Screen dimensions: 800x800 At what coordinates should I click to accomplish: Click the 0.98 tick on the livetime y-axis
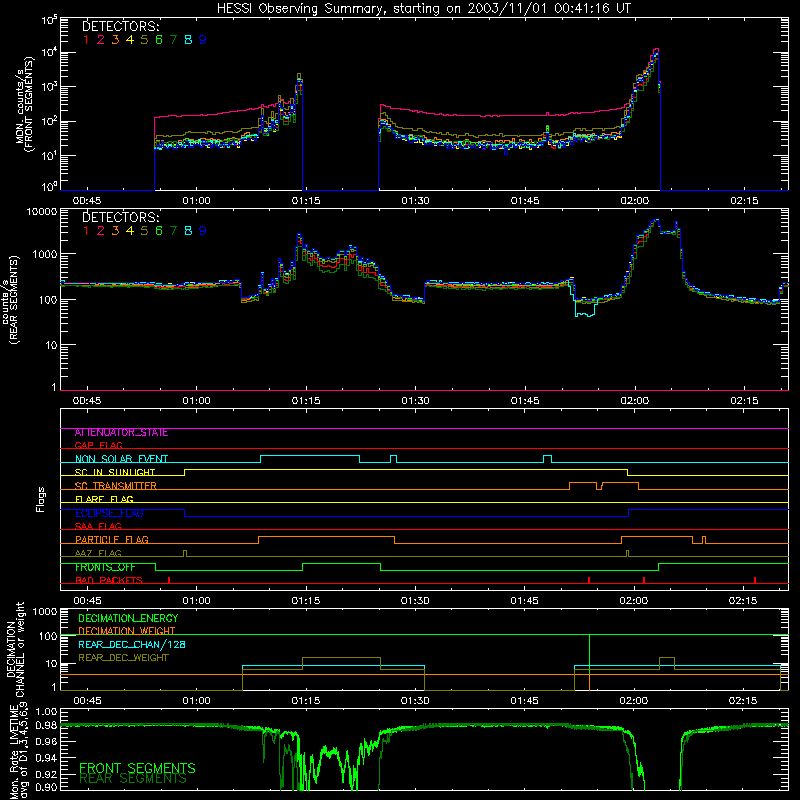(45, 726)
